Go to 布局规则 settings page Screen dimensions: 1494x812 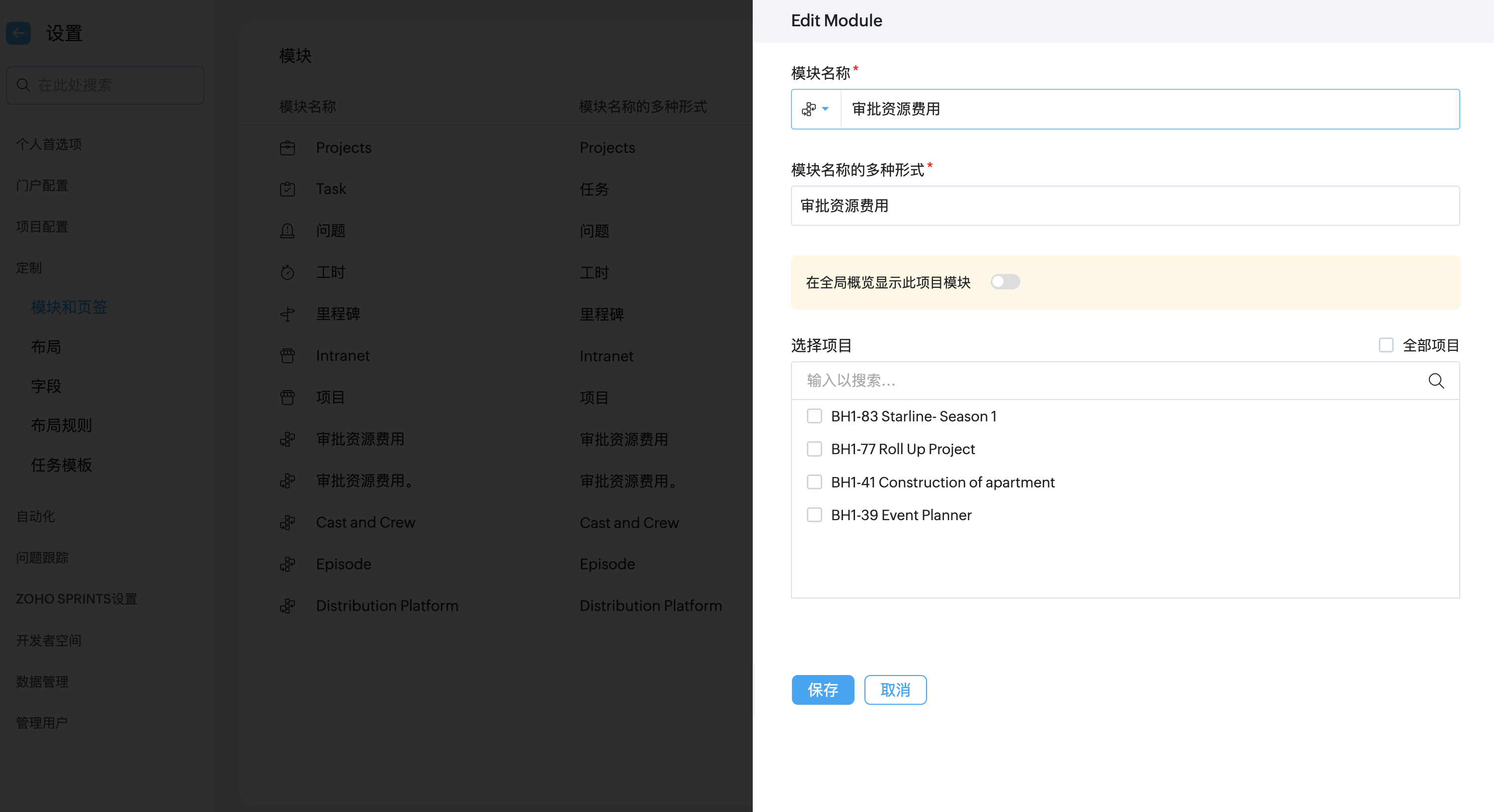click(x=62, y=425)
